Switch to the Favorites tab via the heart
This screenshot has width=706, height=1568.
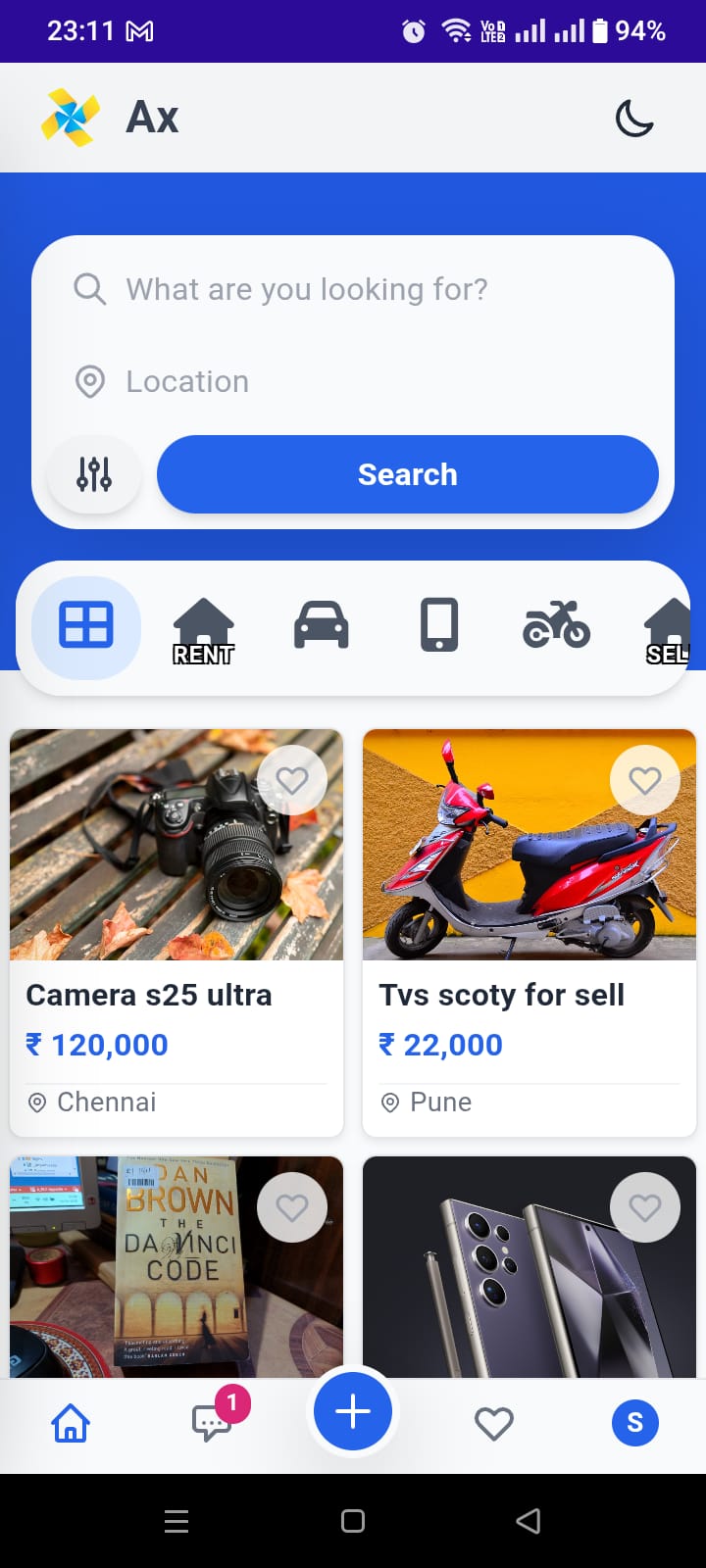(x=494, y=1423)
